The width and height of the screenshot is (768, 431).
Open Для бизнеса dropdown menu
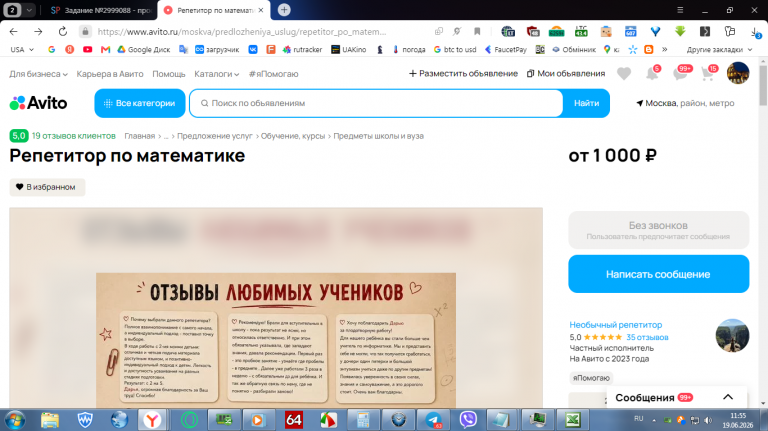pos(38,74)
